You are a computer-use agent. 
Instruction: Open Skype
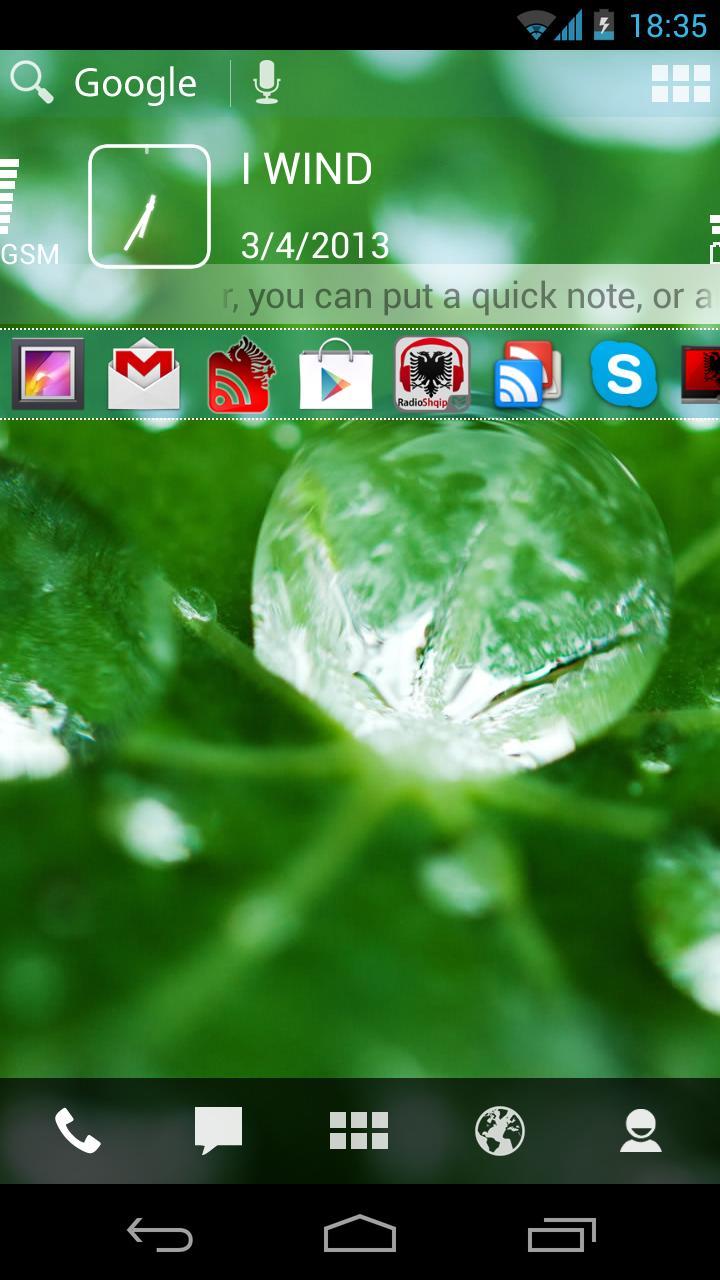pos(623,375)
